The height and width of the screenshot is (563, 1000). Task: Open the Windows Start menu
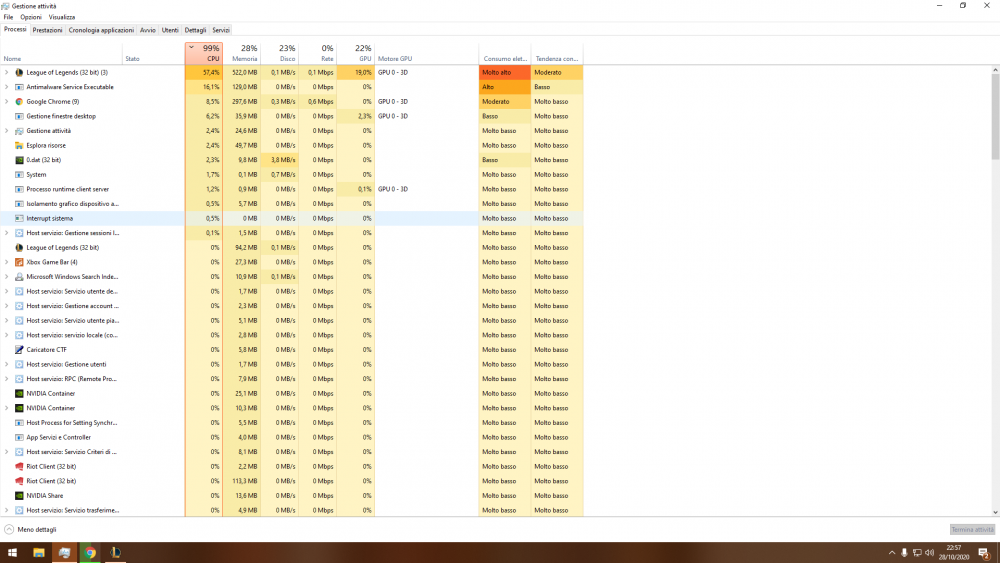pos(12,553)
